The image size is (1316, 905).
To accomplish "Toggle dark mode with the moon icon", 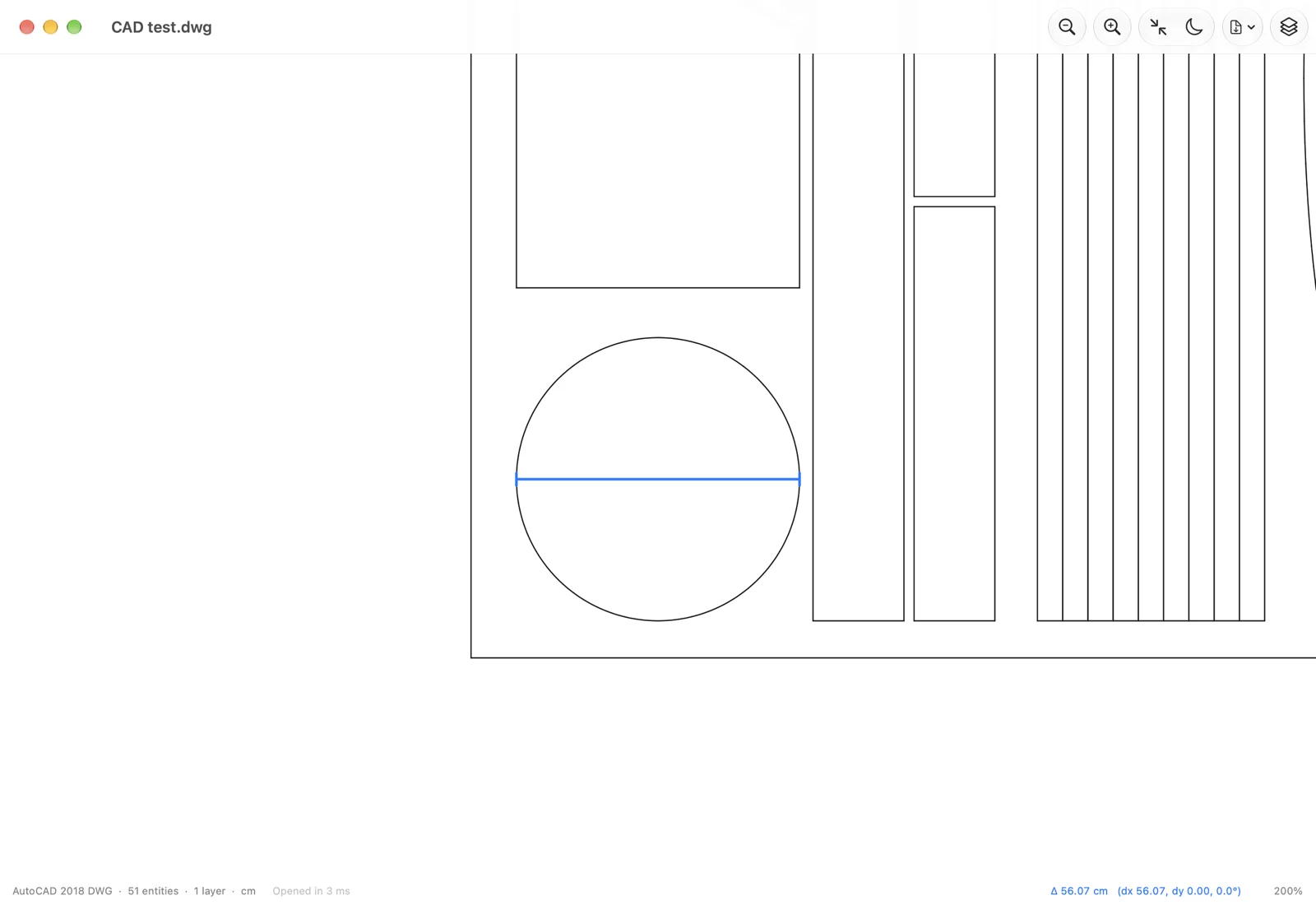I will point(1194,27).
